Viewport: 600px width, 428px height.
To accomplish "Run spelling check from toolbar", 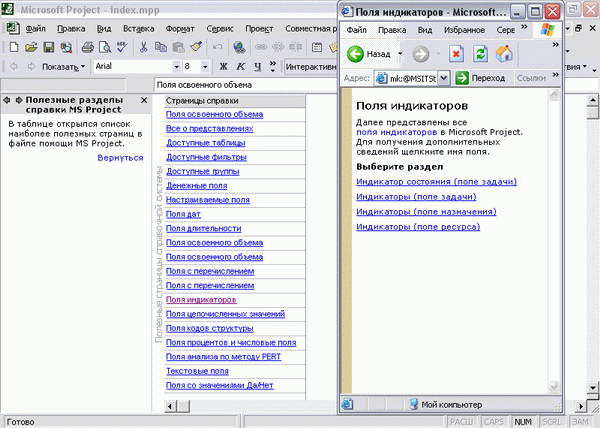I will click(122, 47).
